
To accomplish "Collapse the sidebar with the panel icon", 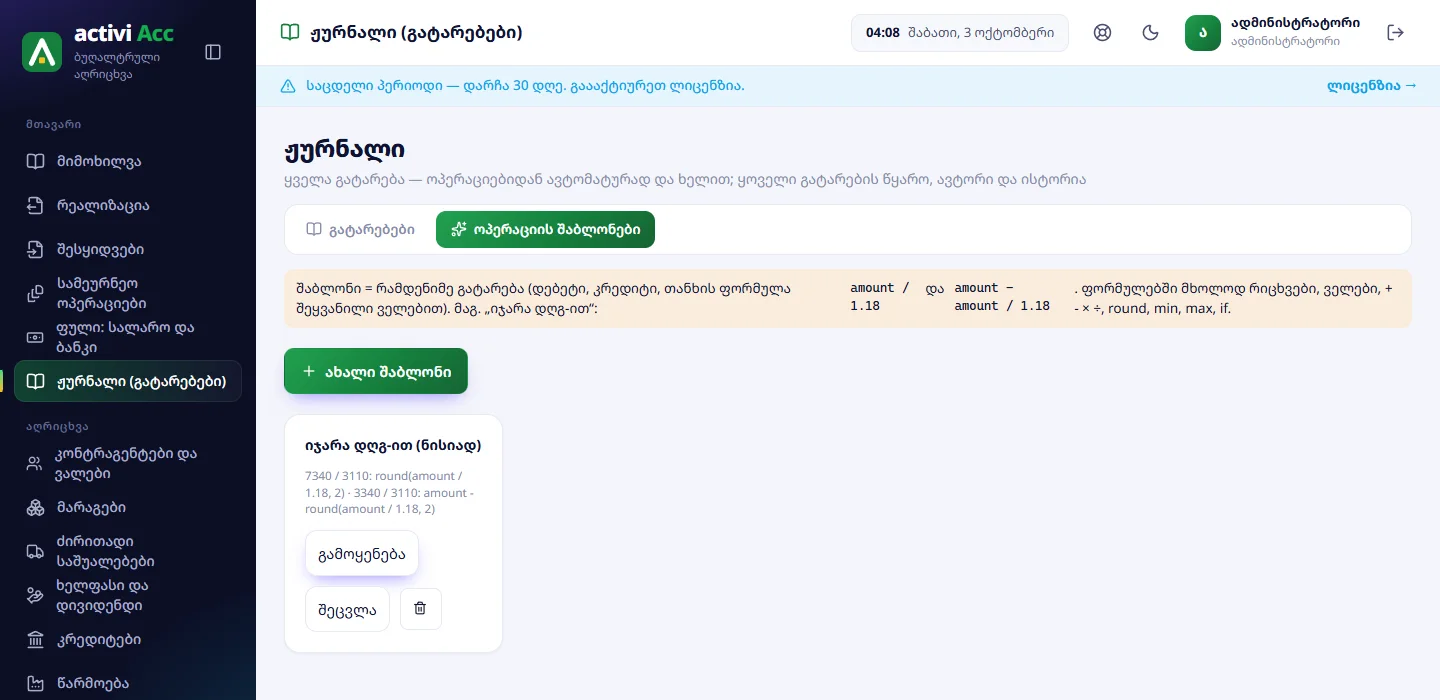I will pos(213,52).
